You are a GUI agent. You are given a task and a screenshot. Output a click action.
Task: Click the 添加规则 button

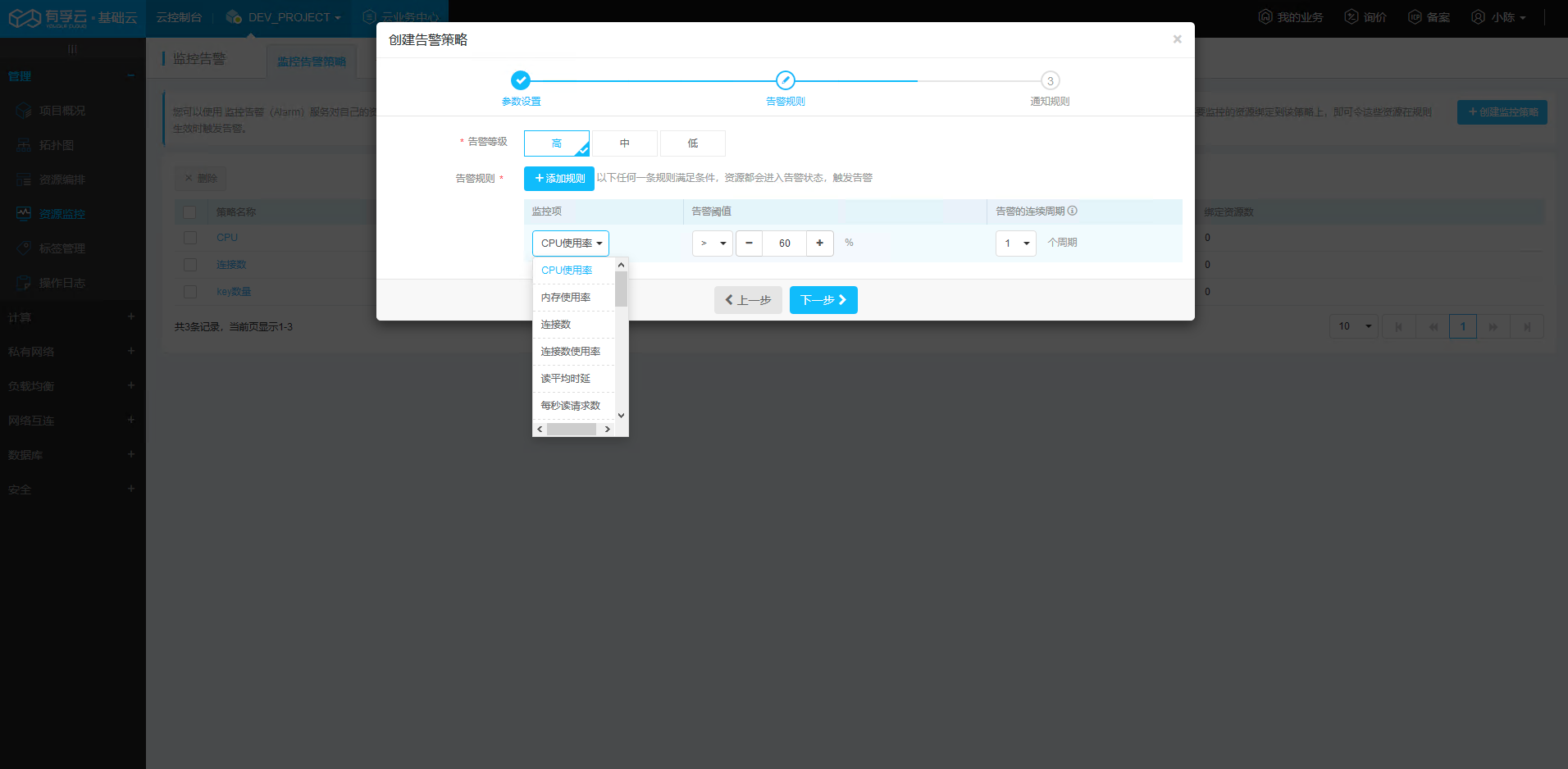click(558, 179)
